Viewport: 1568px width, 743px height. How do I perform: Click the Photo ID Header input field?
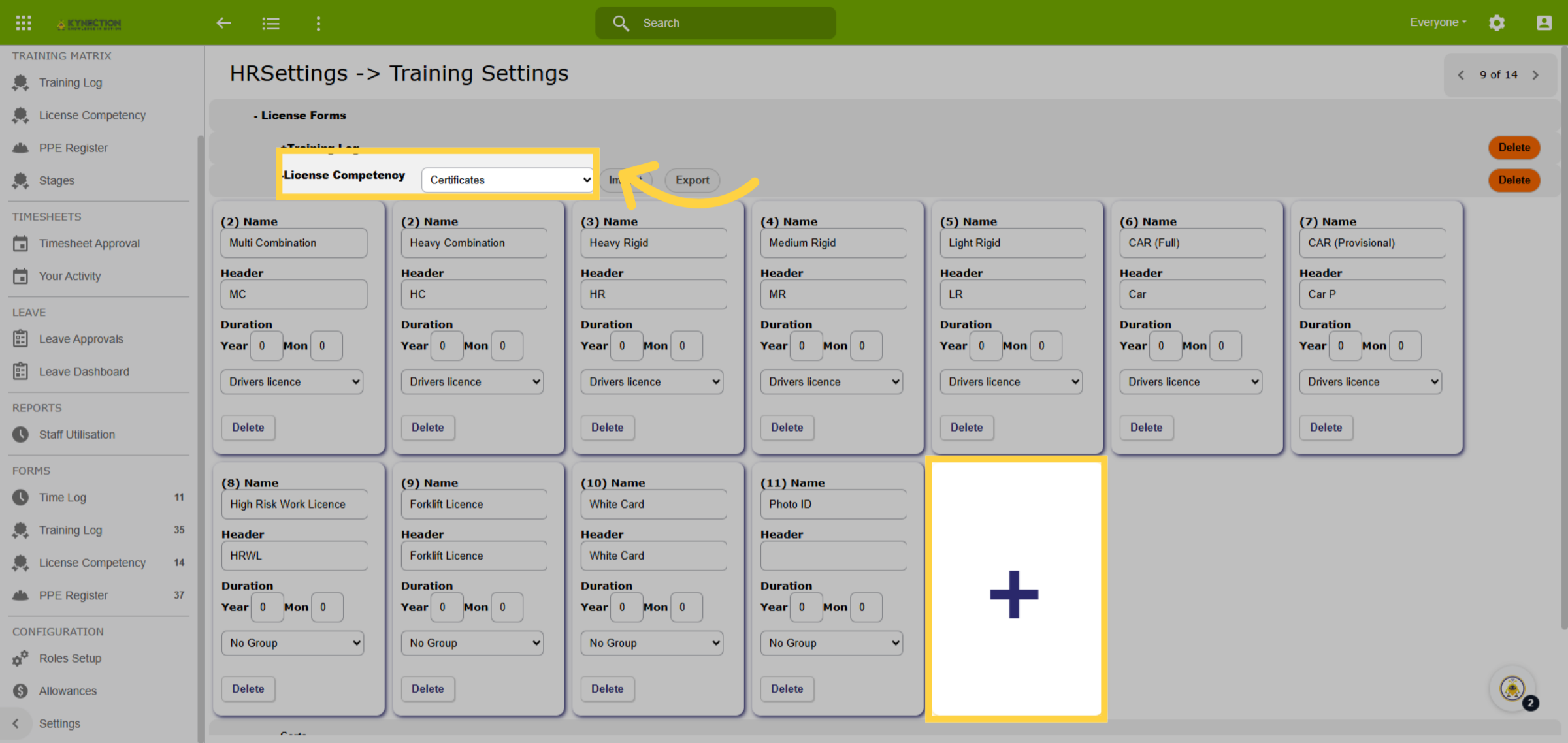[x=833, y=556]
